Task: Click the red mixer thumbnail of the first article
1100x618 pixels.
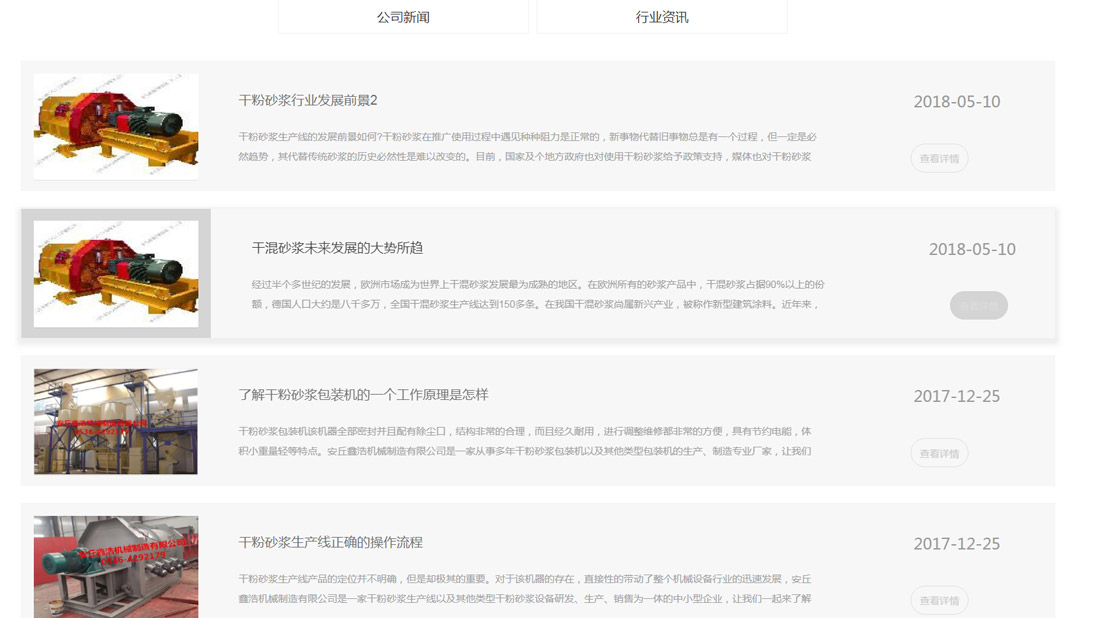Action: coord(115,126)
